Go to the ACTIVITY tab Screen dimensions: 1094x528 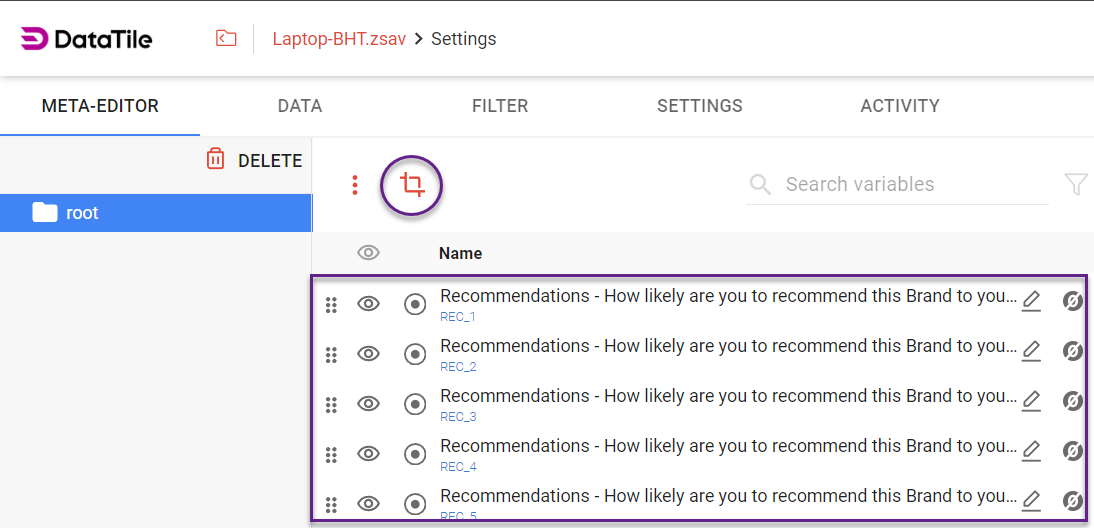click(x=900, y=106)
